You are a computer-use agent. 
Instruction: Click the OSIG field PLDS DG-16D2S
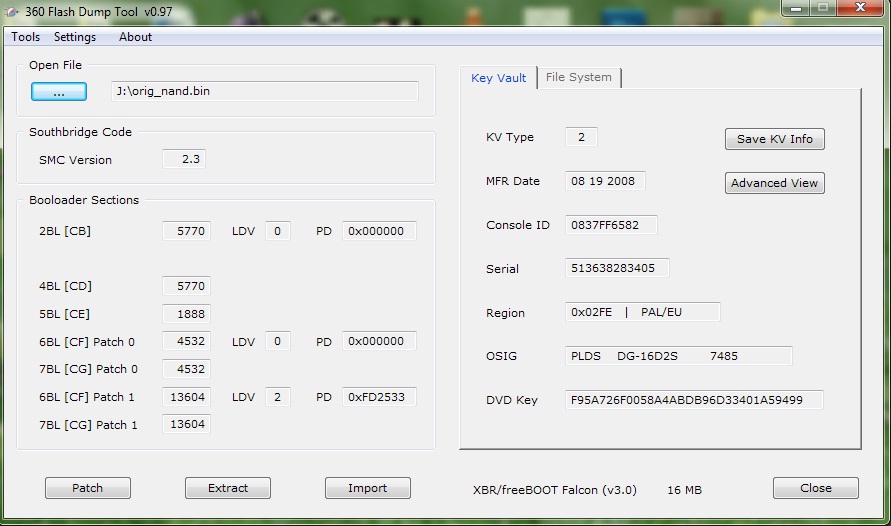[678, 356]
